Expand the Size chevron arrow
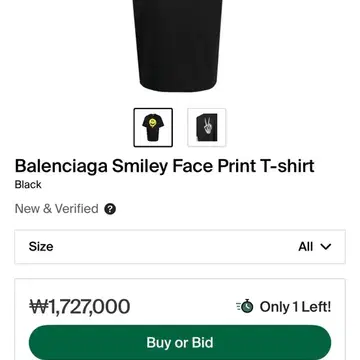The image size is (360, 360). tap(326, 247)
